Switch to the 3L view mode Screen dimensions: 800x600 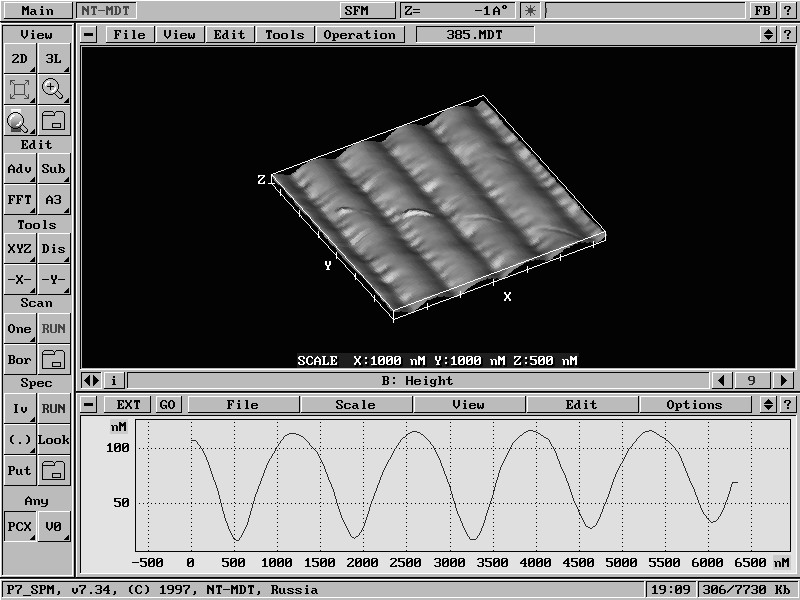point(53,59)
